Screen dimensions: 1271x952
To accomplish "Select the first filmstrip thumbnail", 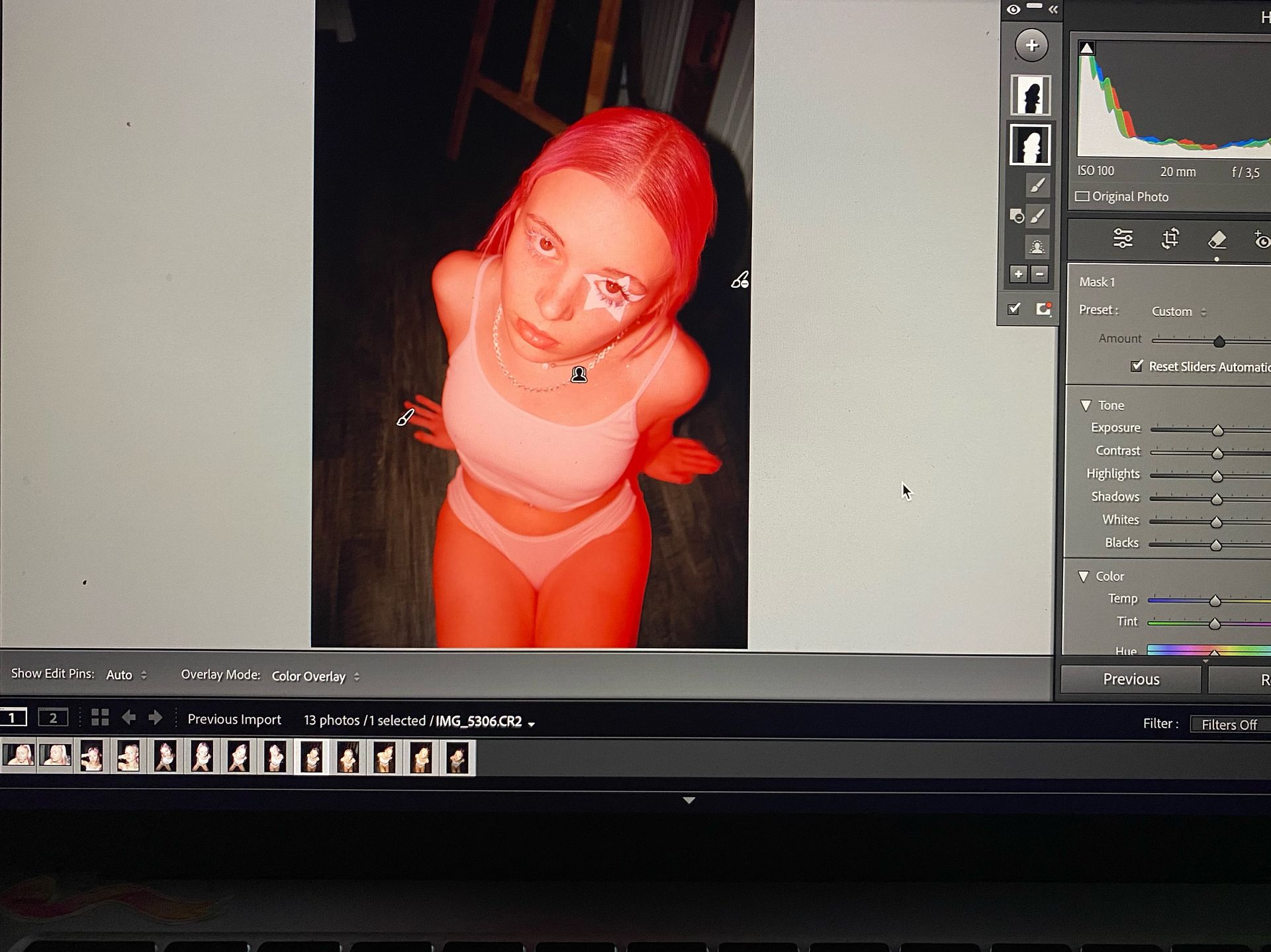I will click(x=19, y=756).
